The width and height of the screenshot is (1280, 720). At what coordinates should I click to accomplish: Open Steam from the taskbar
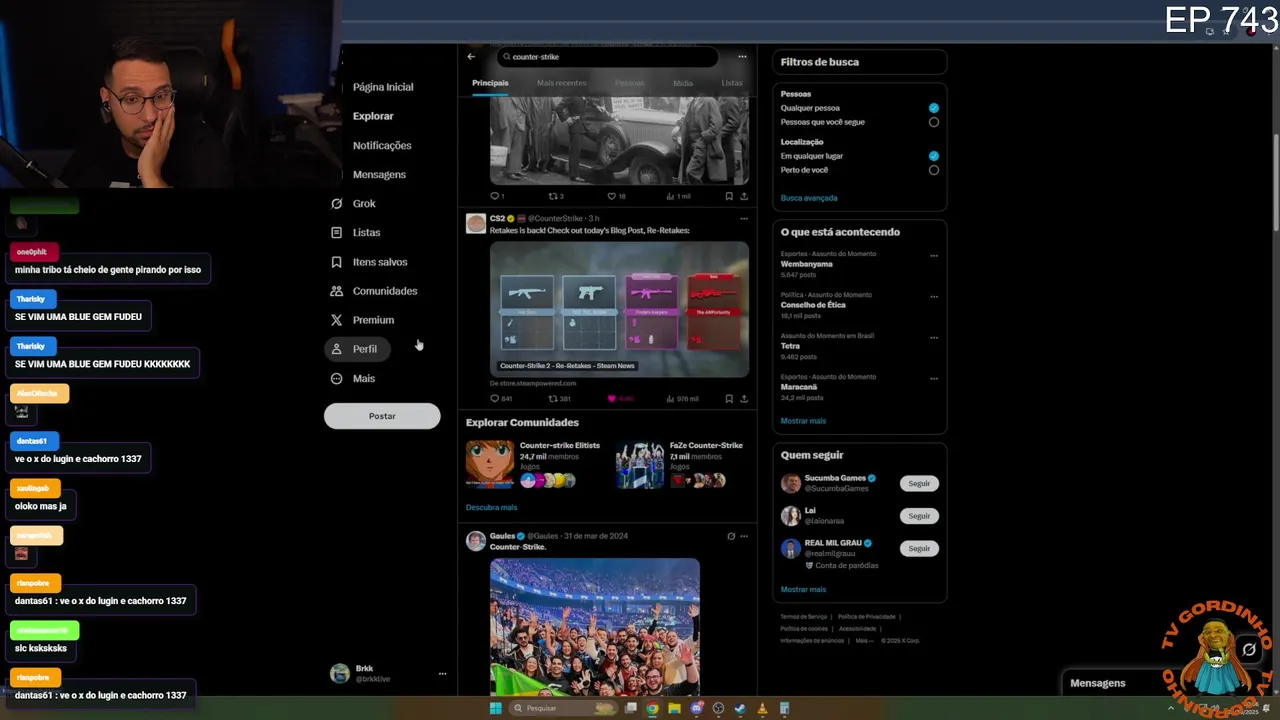click(x=740, y=709)
